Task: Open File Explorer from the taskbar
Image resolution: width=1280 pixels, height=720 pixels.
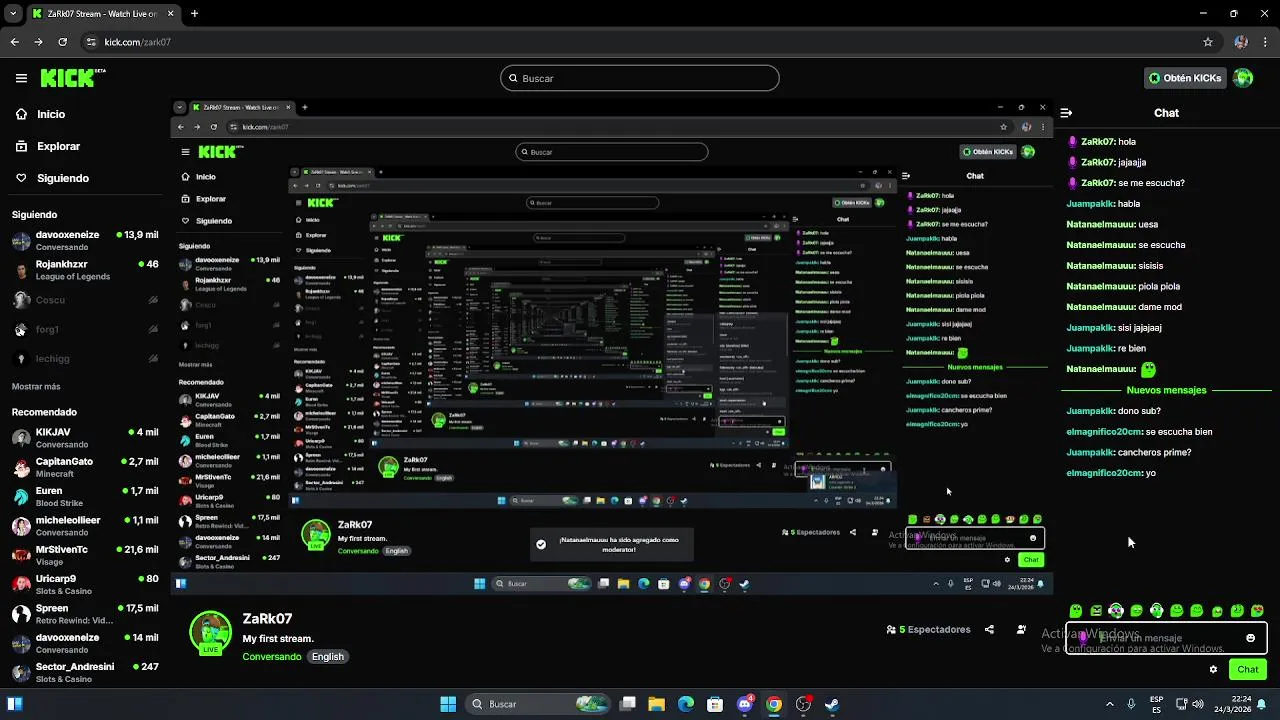Action: [x=656, y=704]
